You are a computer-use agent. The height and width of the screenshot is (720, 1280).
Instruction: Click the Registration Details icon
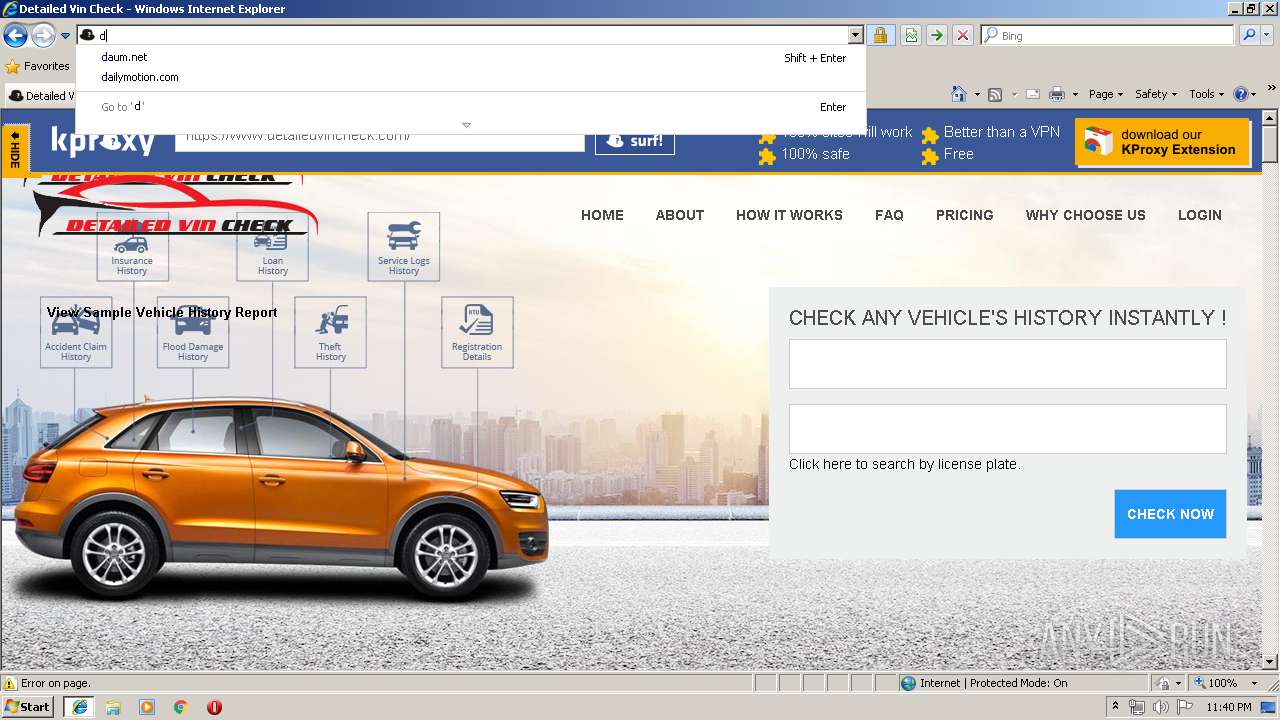click(x=477, y=333)
